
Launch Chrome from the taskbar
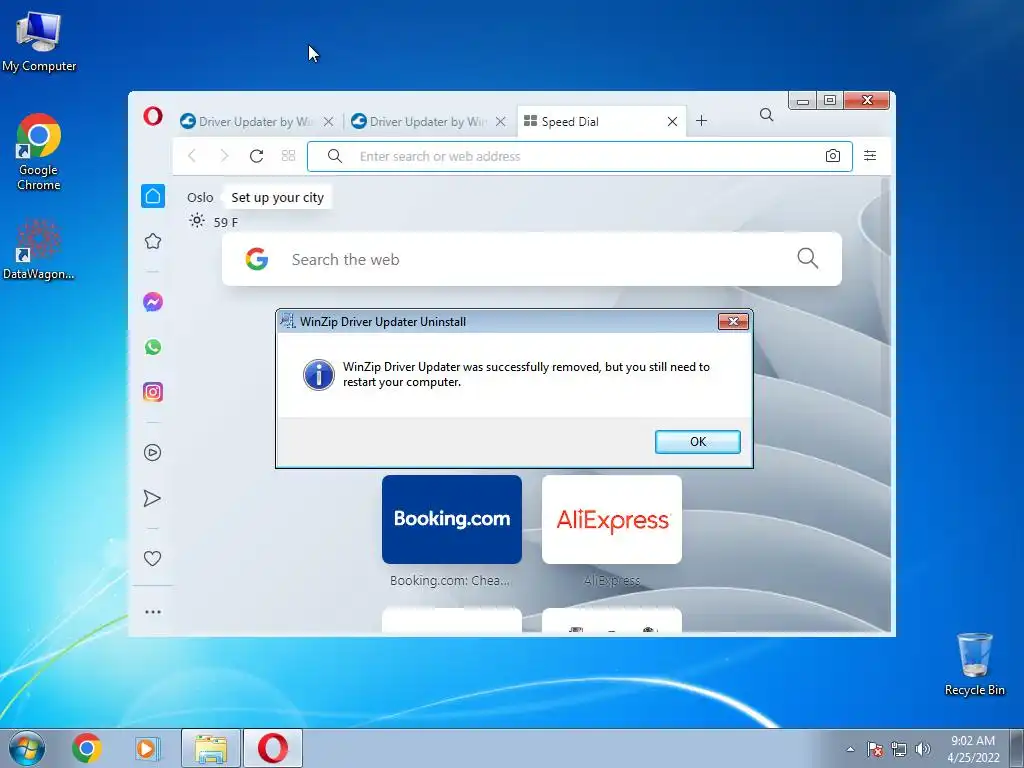(x=87, y=748)
